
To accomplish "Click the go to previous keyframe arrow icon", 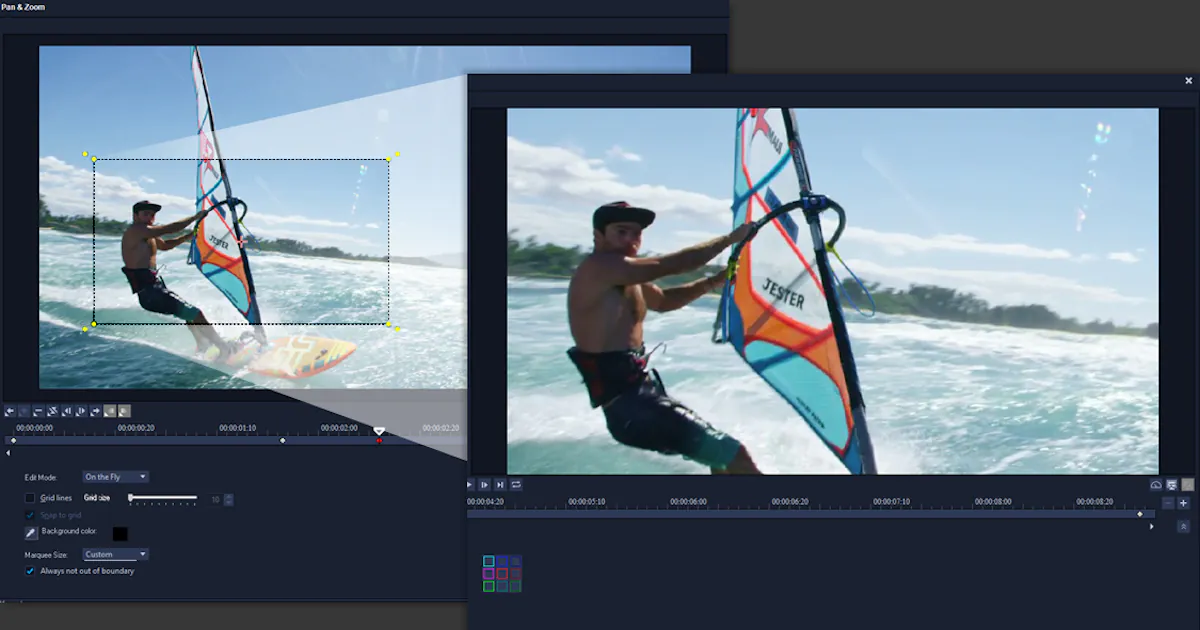I will [x=9, y=411].
